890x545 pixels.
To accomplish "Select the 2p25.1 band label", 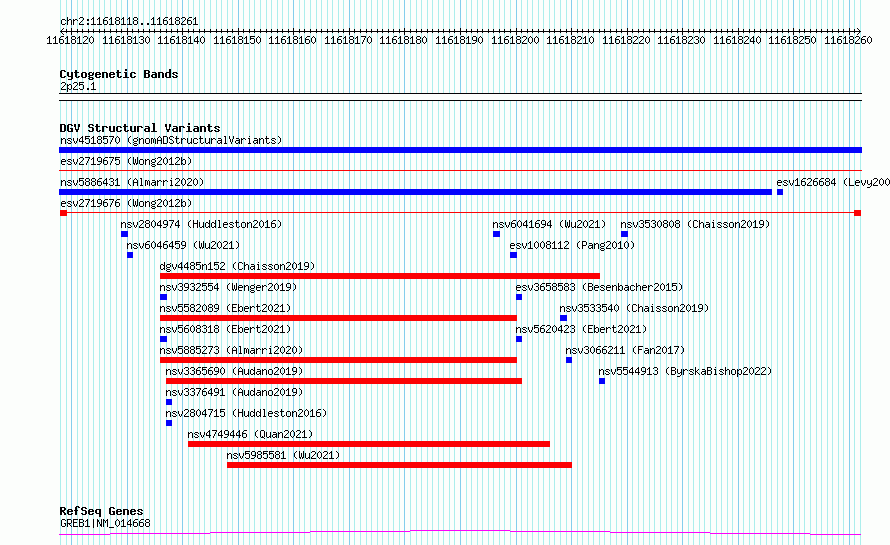I will click(78, 86).
